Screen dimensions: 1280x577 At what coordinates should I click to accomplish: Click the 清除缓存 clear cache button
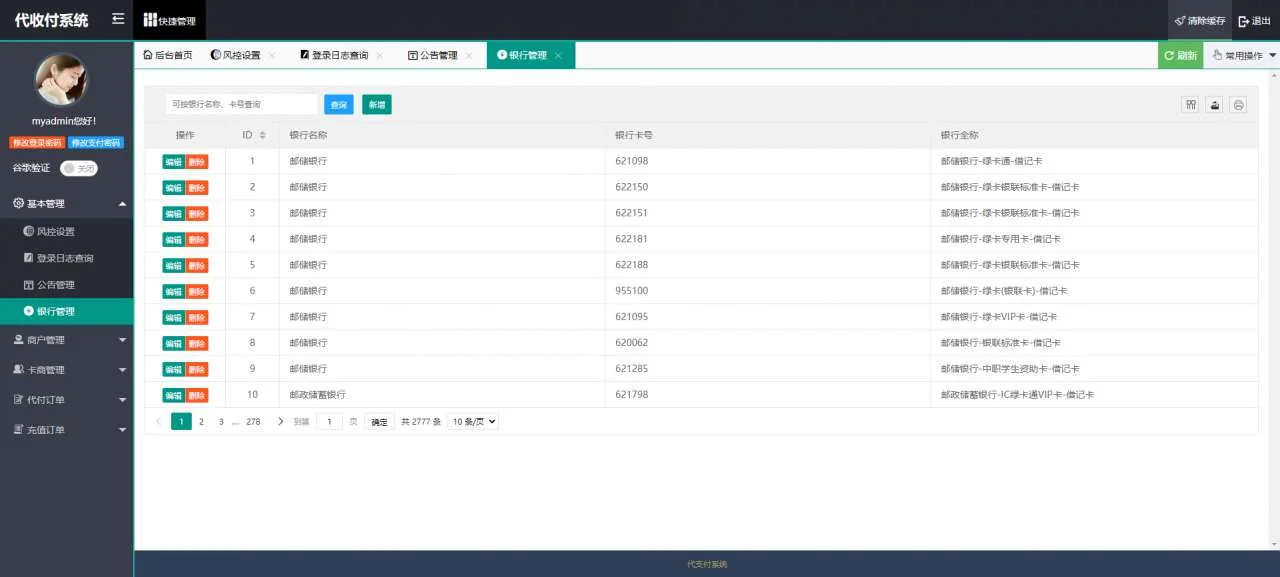pyautogui.click(x=1200, y=21)
